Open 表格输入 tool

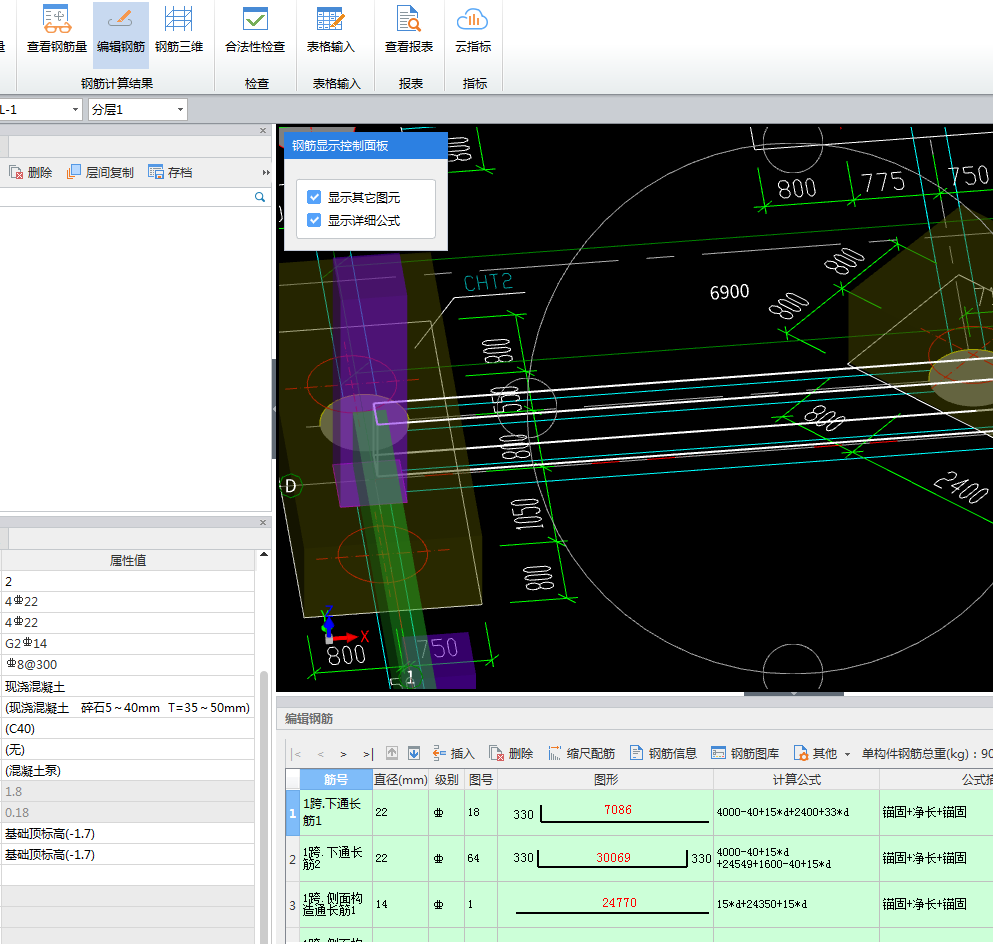click(x=330, y=30)
